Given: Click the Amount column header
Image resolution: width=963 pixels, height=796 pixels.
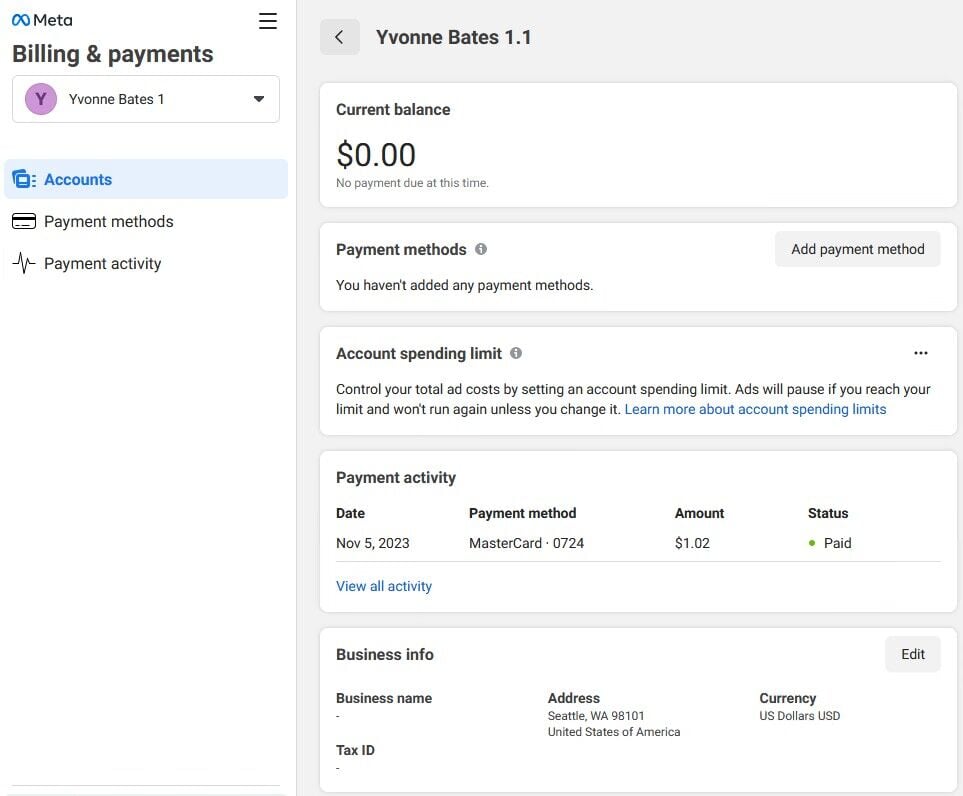Looking at the screenshot, I should pyautogui.click(x=700, y=513).
